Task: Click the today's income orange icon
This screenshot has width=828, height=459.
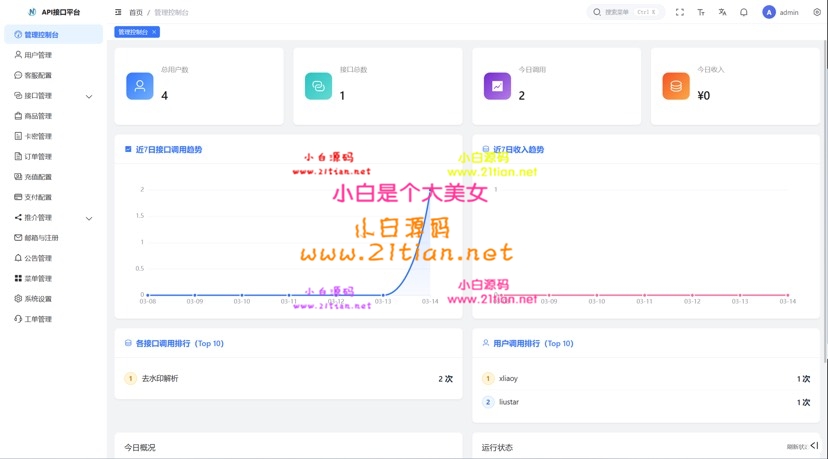Action: tap(676, 86)
